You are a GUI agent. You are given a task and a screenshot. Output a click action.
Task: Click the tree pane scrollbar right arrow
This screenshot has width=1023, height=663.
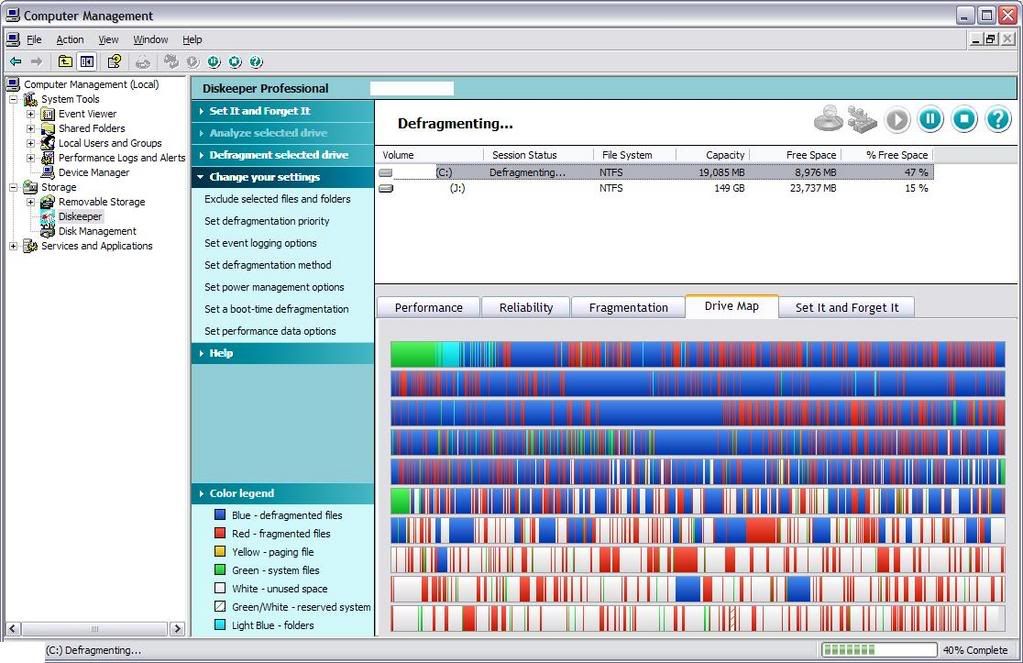(177, 629)
